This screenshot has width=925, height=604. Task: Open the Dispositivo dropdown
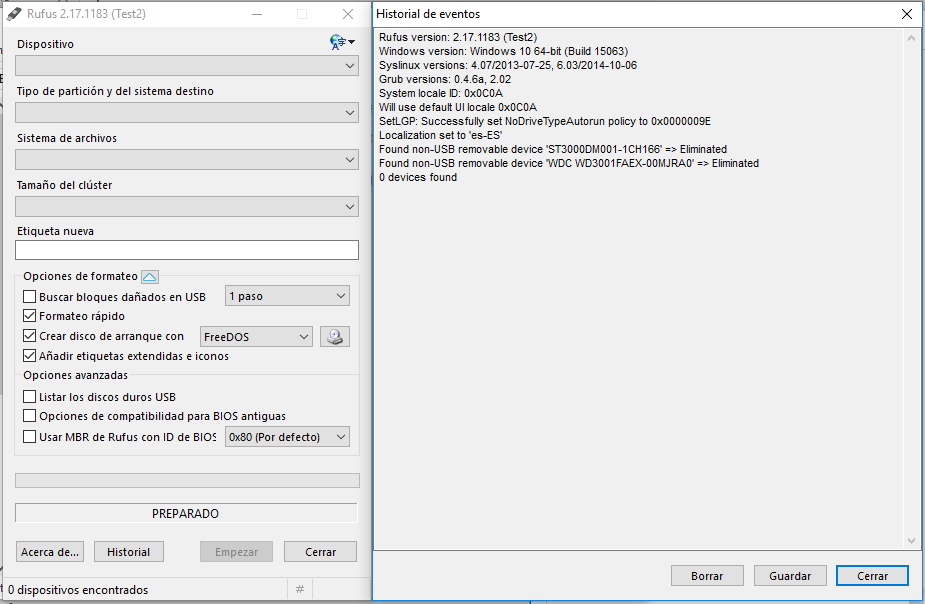(x=186, y=65)
